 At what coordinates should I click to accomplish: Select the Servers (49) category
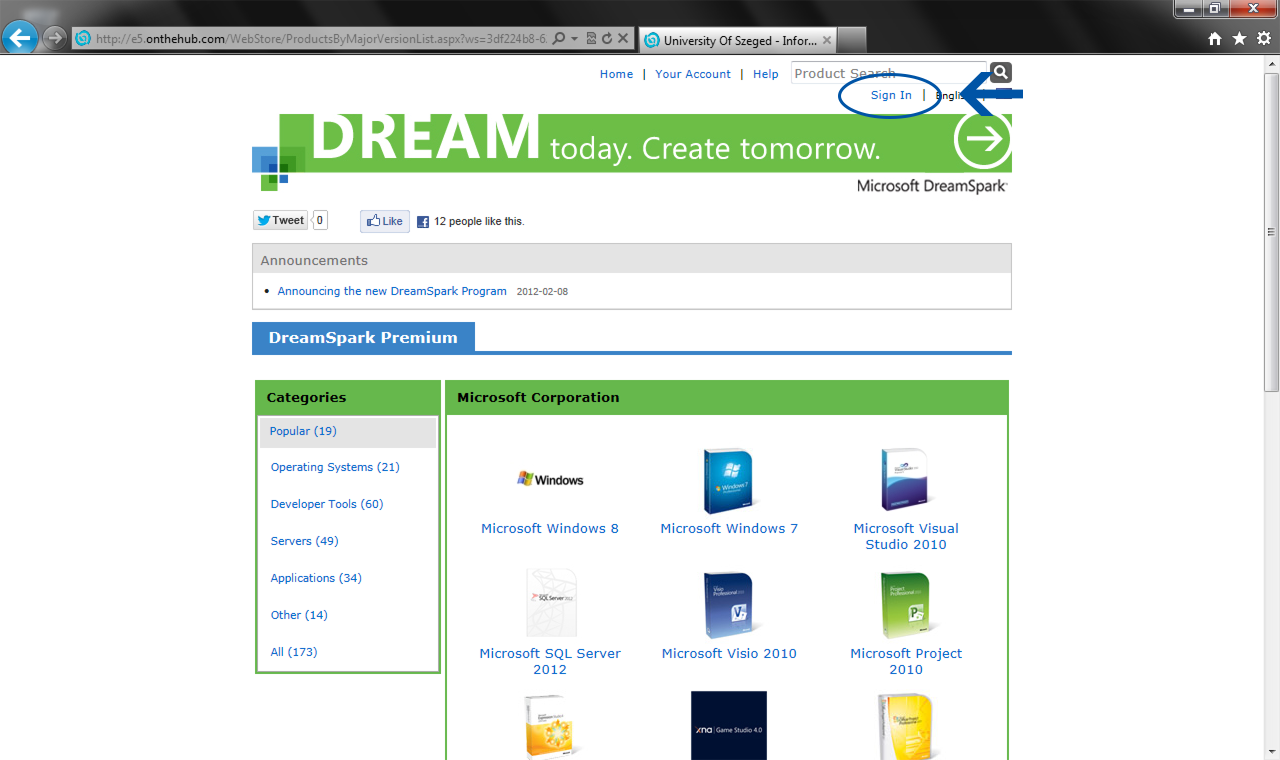coord(304,541)
